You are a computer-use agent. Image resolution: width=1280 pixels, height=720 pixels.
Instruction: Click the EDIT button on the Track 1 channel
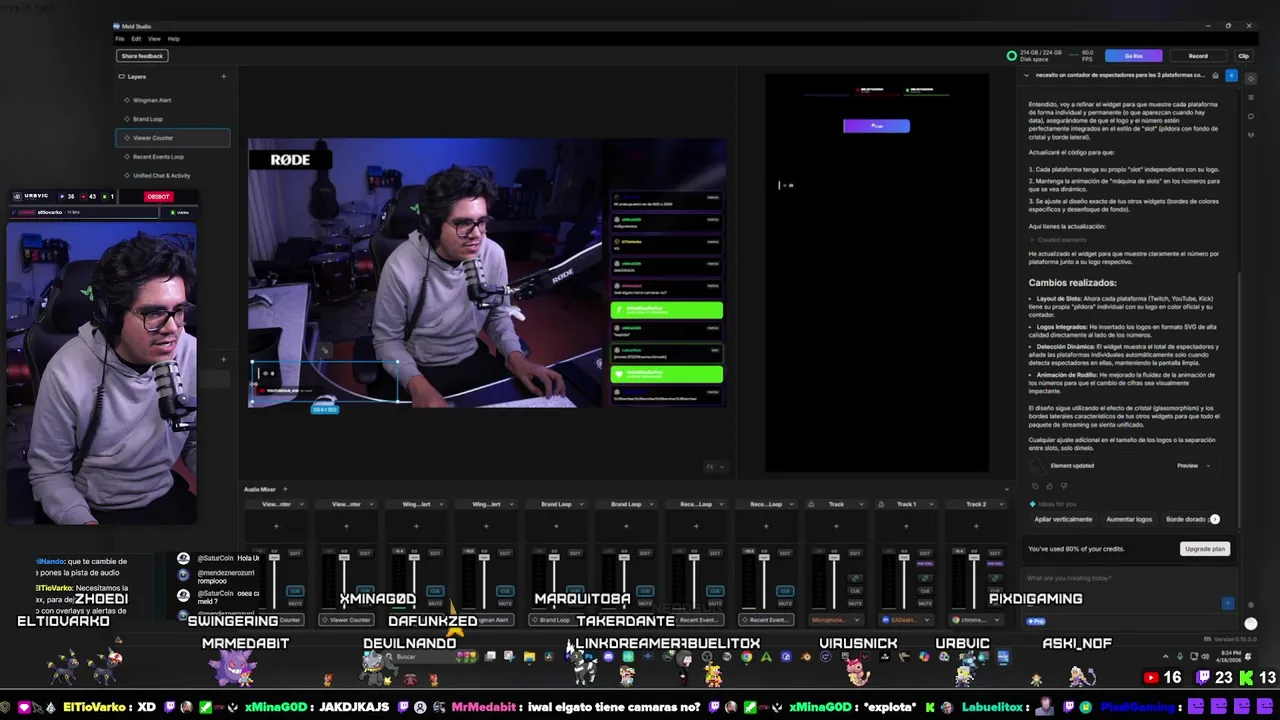pyautogui.click(x=925, y=553)
